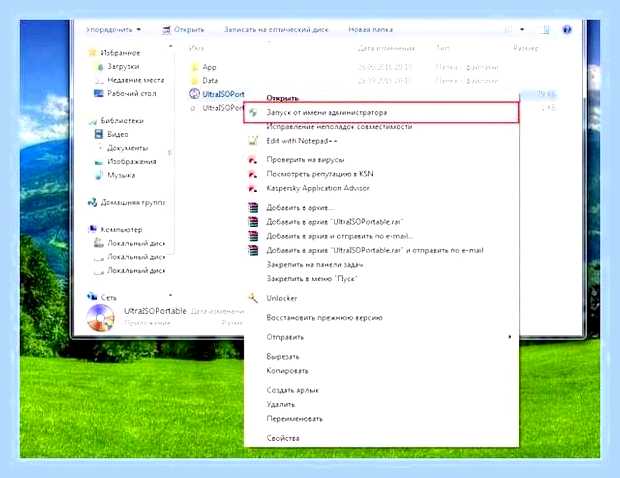Click Kaspersky icon beside Kaspersky Application Advisor
620x478 pixels.
pos(253,188)
